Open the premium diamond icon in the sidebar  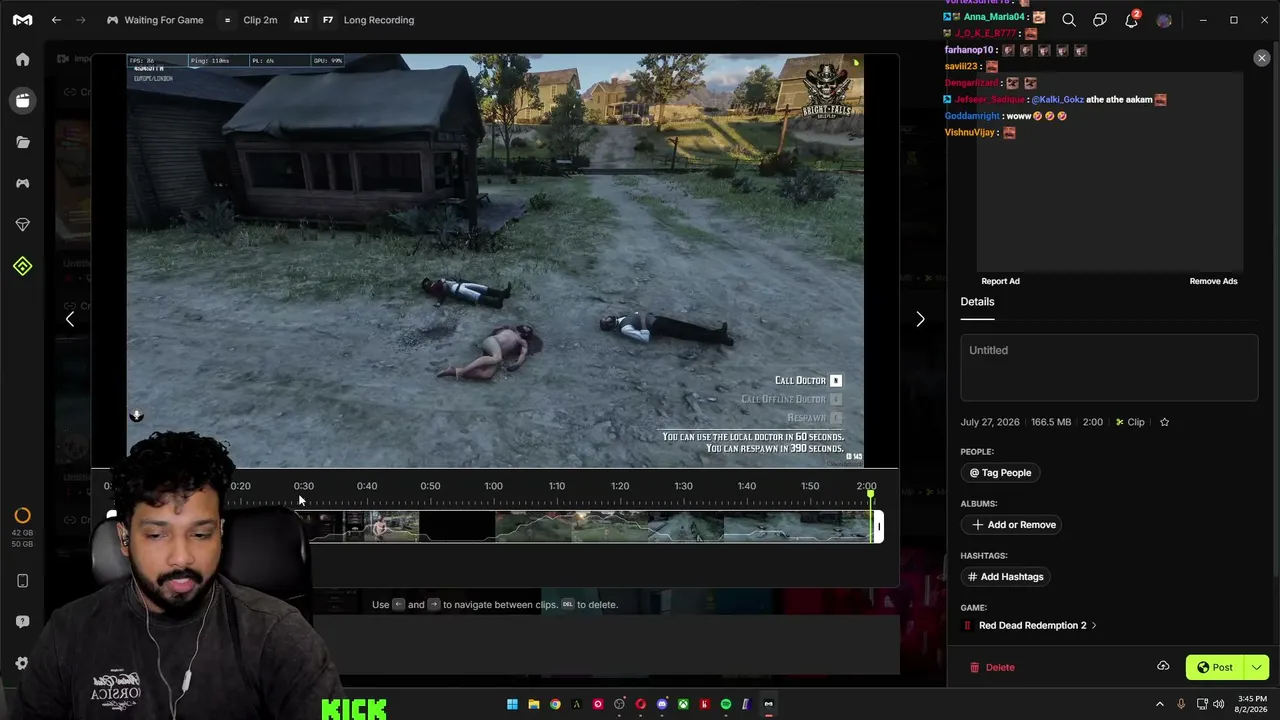(x=22, y=225)
